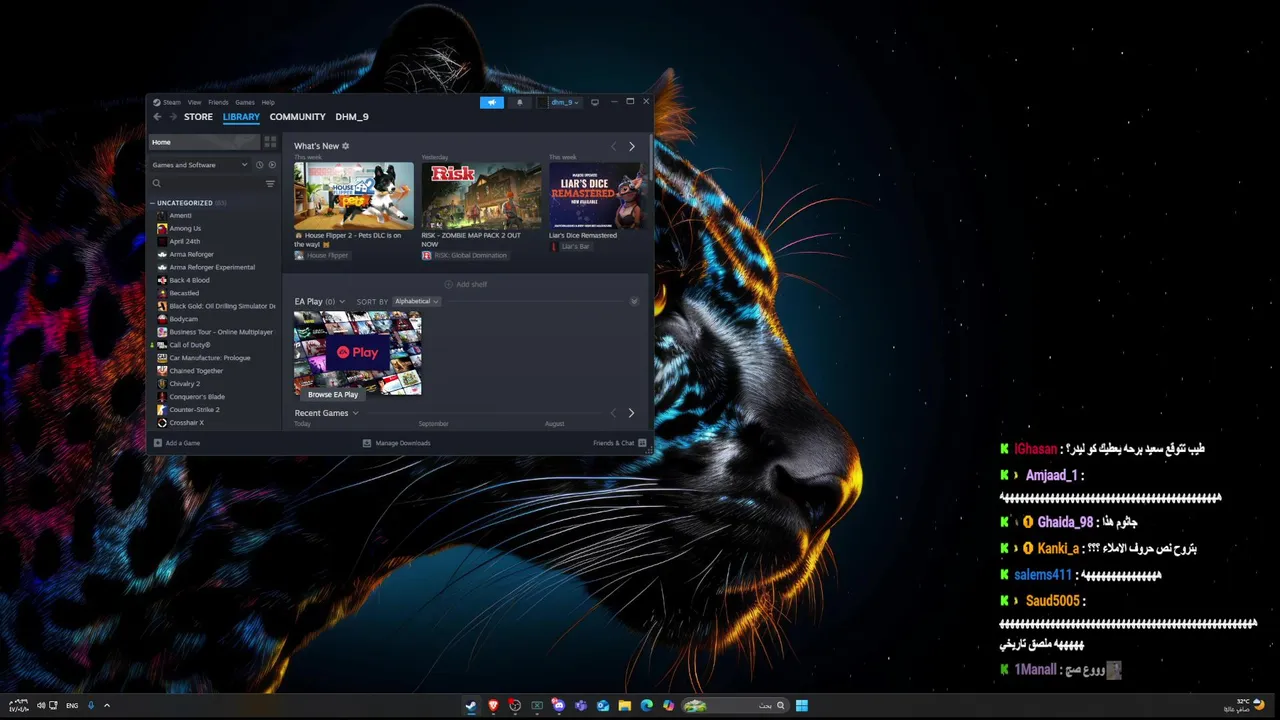Viewport: 1280px width, 720px height.
Task: Open Friends & Chat grid icon
Action: [x=642, y=443]
